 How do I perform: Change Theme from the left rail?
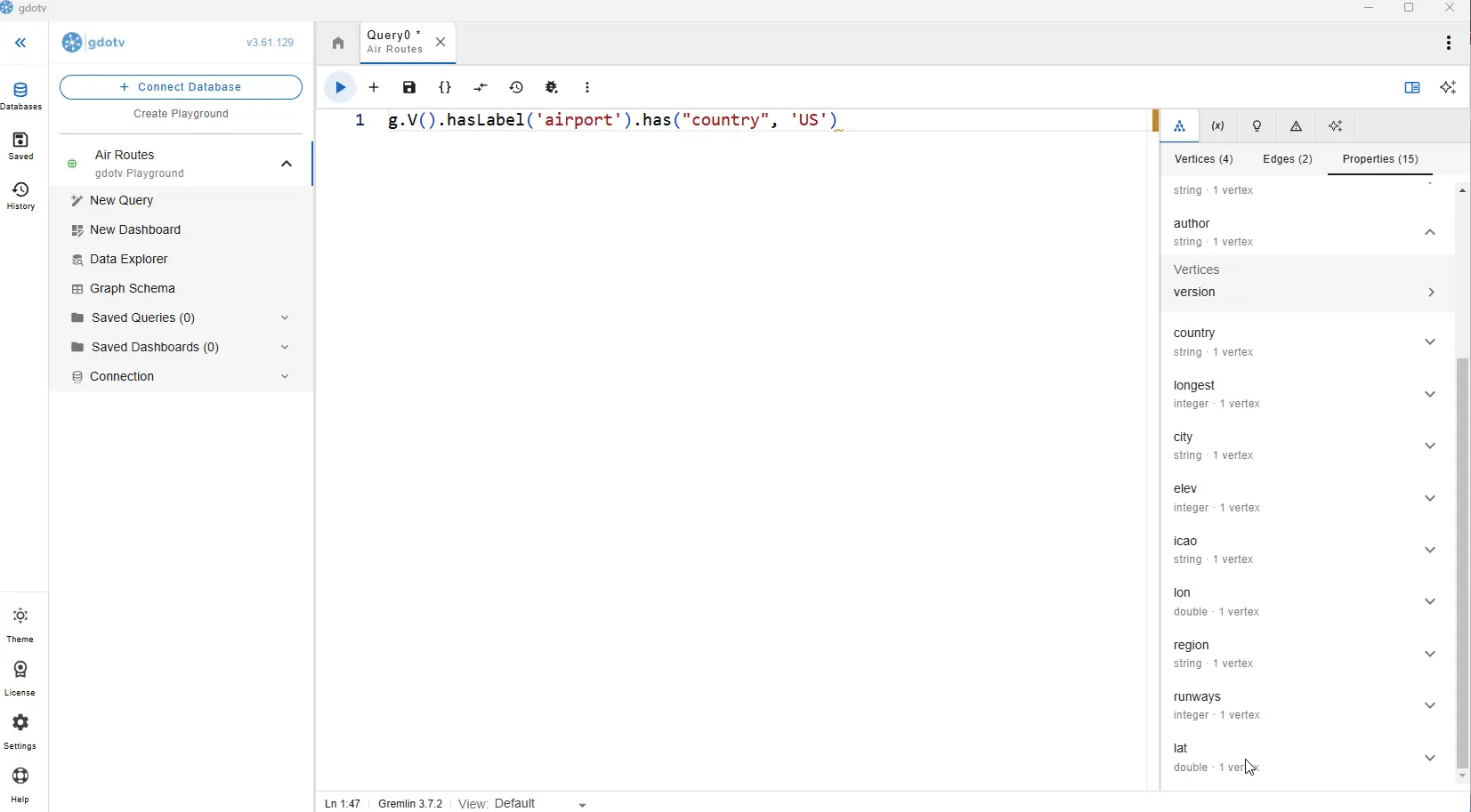pos(20,625)
